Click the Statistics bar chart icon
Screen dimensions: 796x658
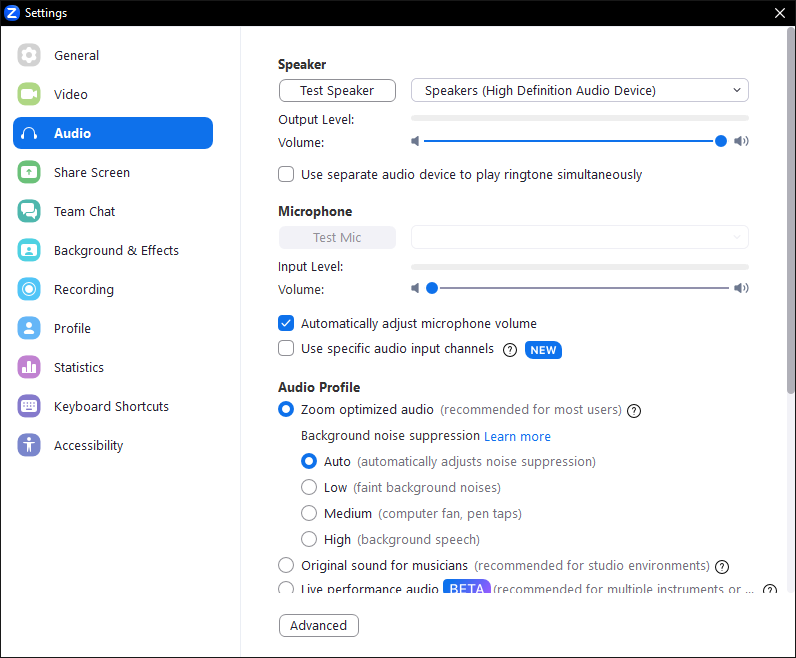point(29,367)
